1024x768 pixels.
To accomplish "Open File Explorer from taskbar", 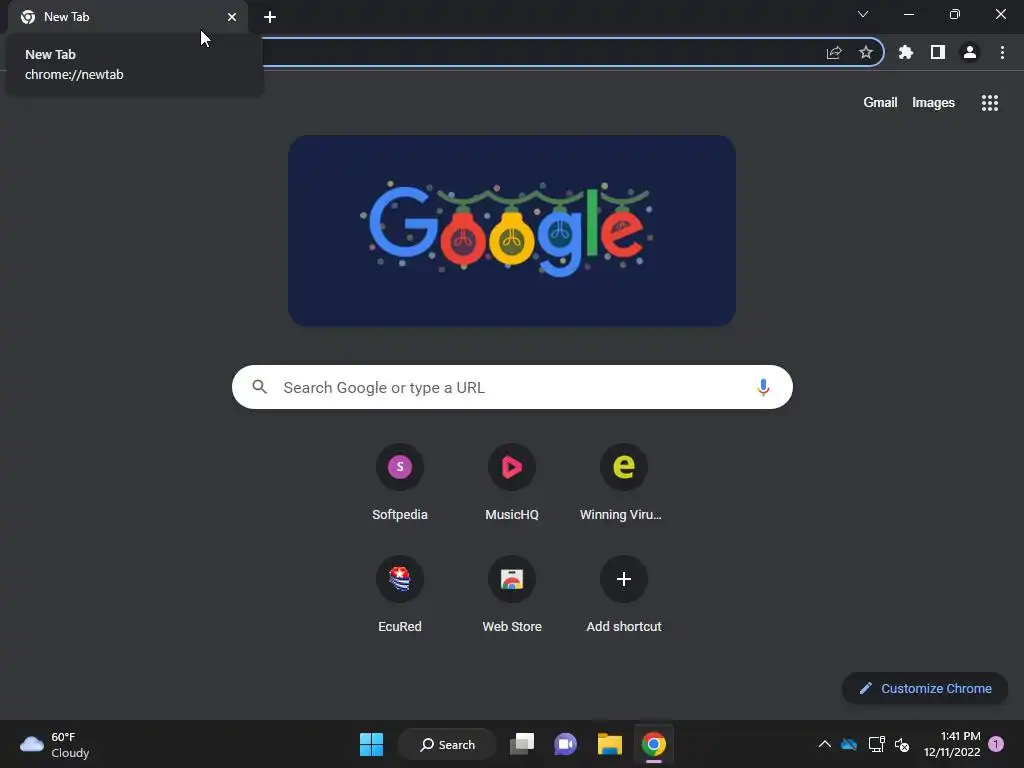I will pyautogui.click(x=609, y=744).
